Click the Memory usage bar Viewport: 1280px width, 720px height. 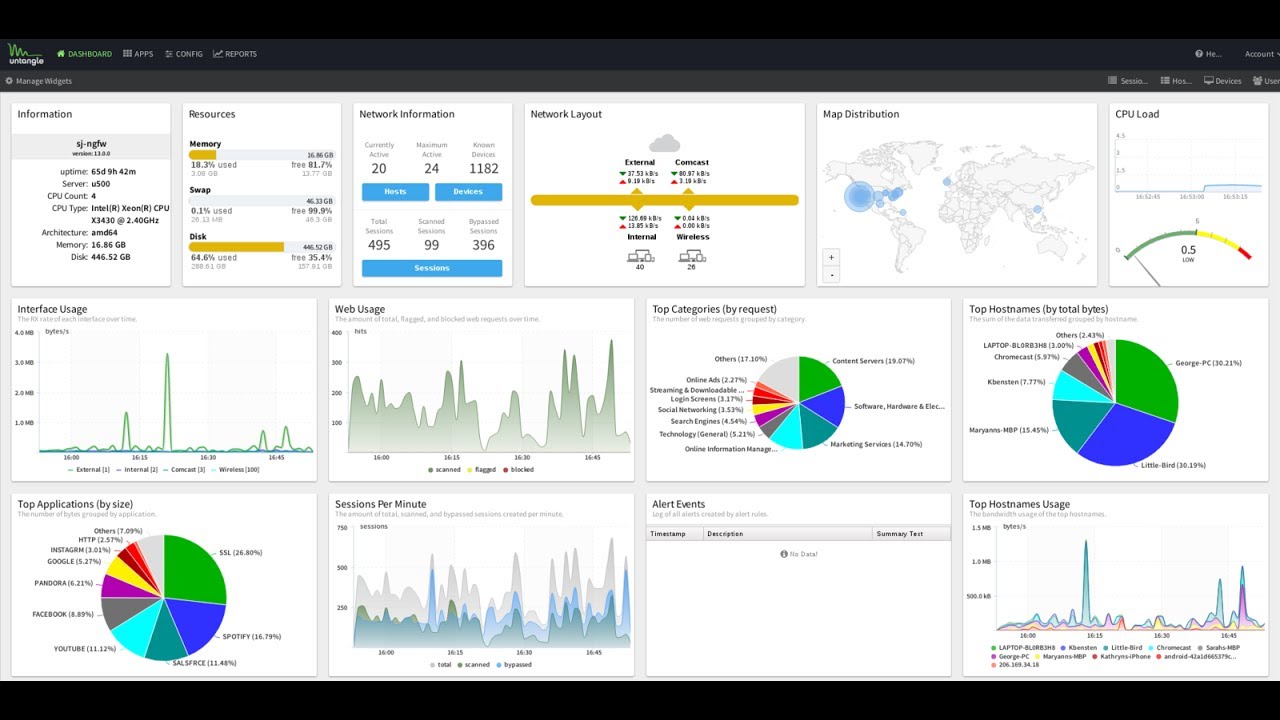click(x=261, y=155)
